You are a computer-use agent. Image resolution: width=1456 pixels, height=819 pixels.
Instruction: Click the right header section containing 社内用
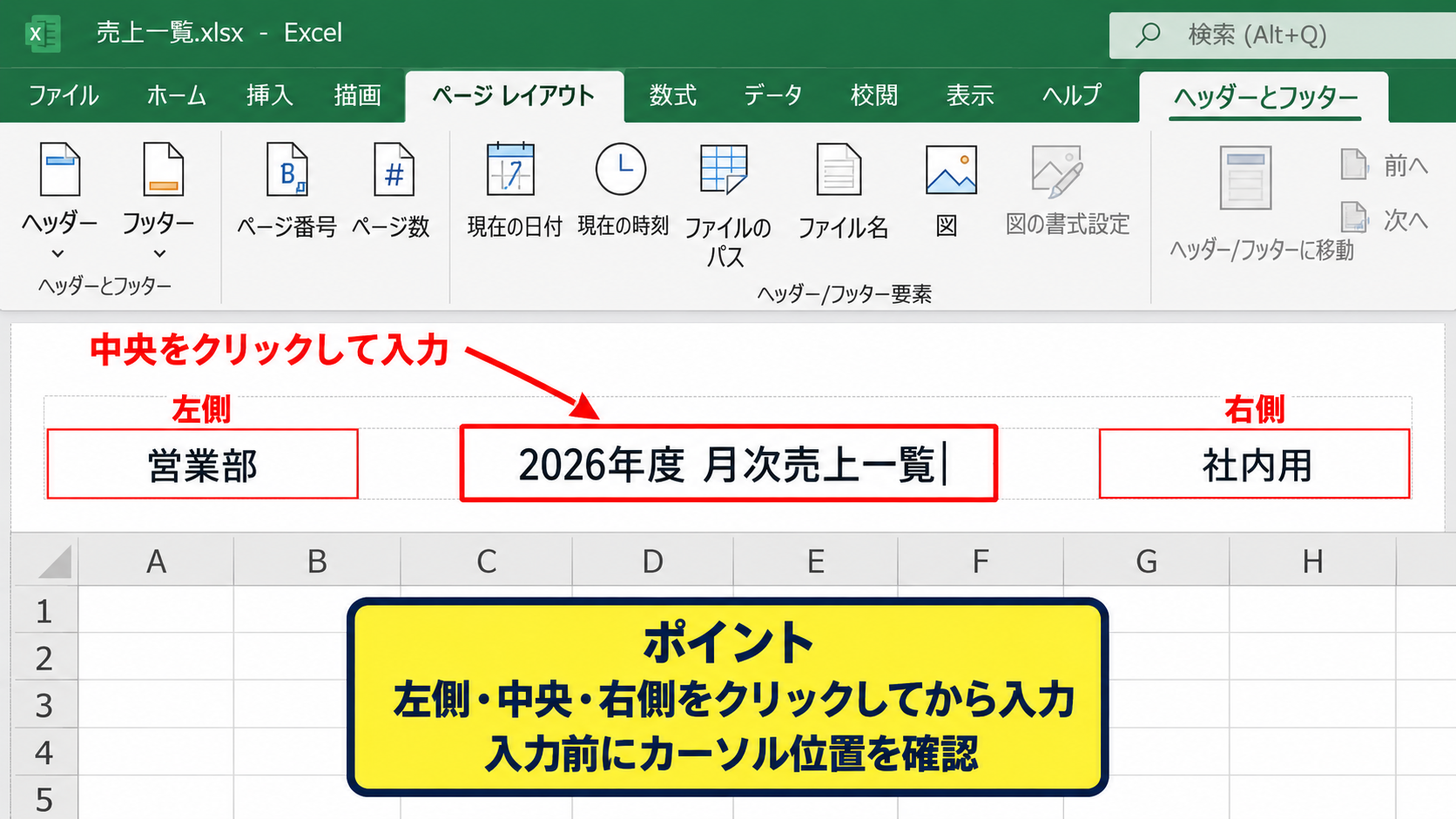coord(1254,464)
